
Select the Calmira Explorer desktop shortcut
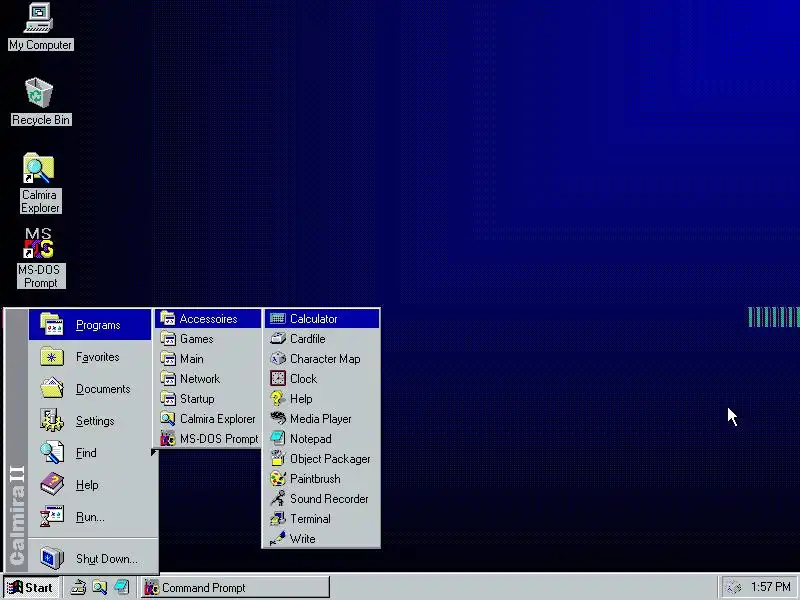click(40, 183)
